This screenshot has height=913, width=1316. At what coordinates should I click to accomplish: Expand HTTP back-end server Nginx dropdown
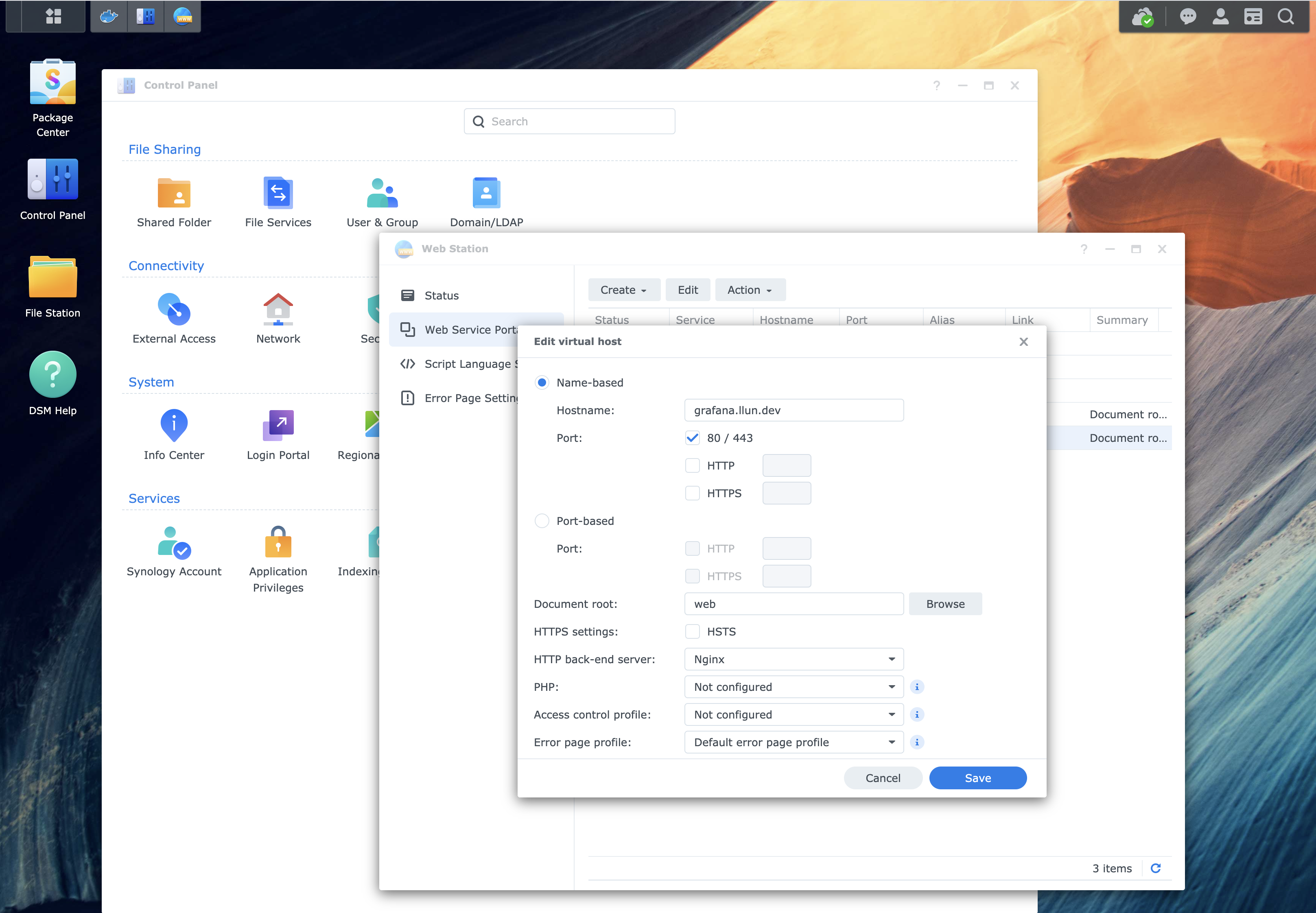pyautogui.click(x=794, y=660)
